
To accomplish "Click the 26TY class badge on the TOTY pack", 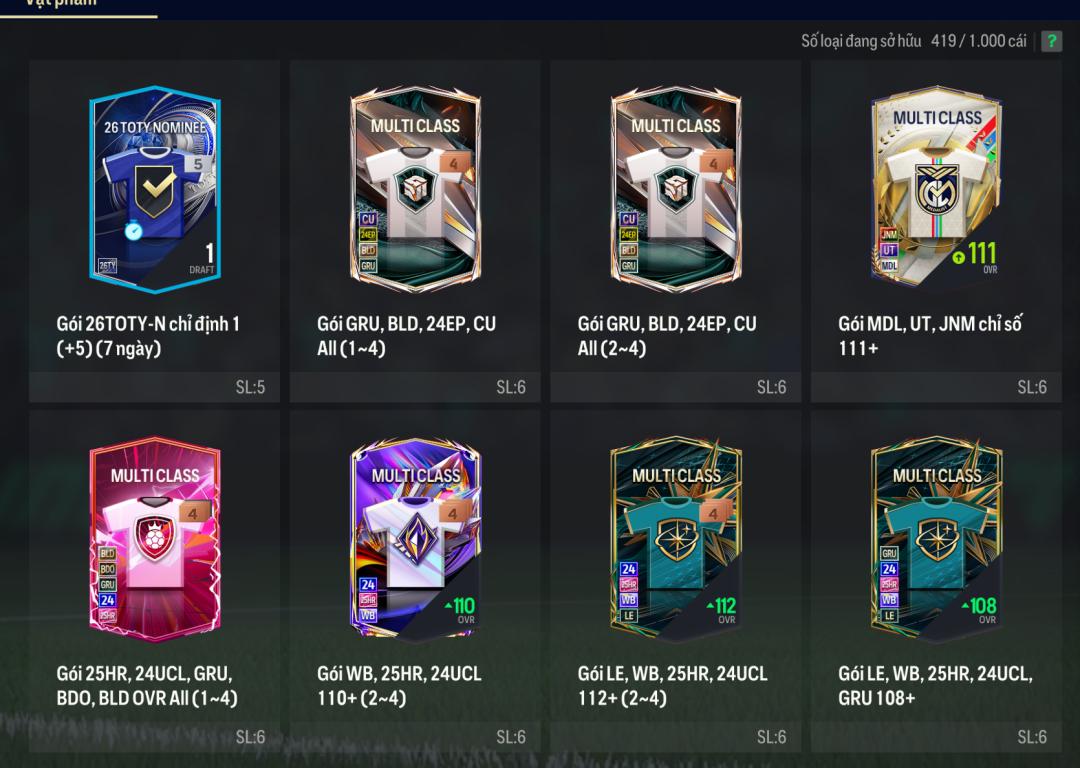I will [107, 266].
